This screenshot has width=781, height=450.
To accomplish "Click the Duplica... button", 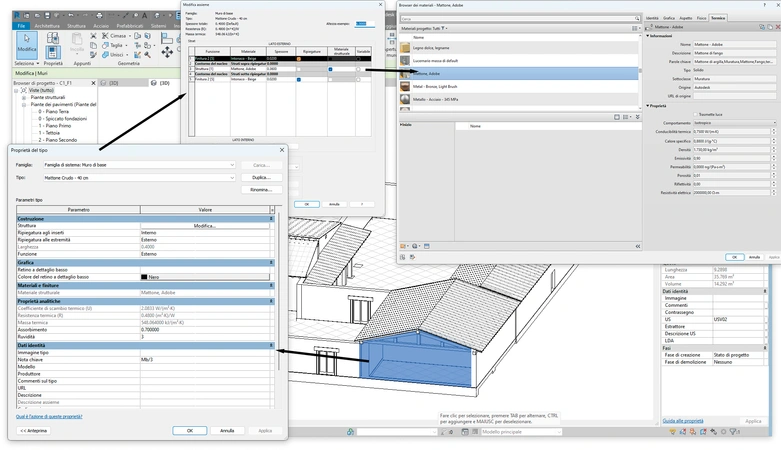I will 261,177.
